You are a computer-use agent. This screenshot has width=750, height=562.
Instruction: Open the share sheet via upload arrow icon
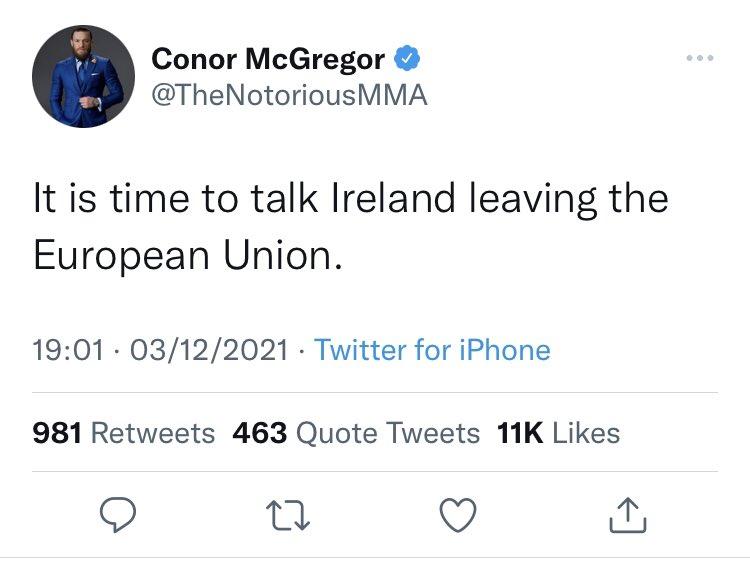pos(628,515)
